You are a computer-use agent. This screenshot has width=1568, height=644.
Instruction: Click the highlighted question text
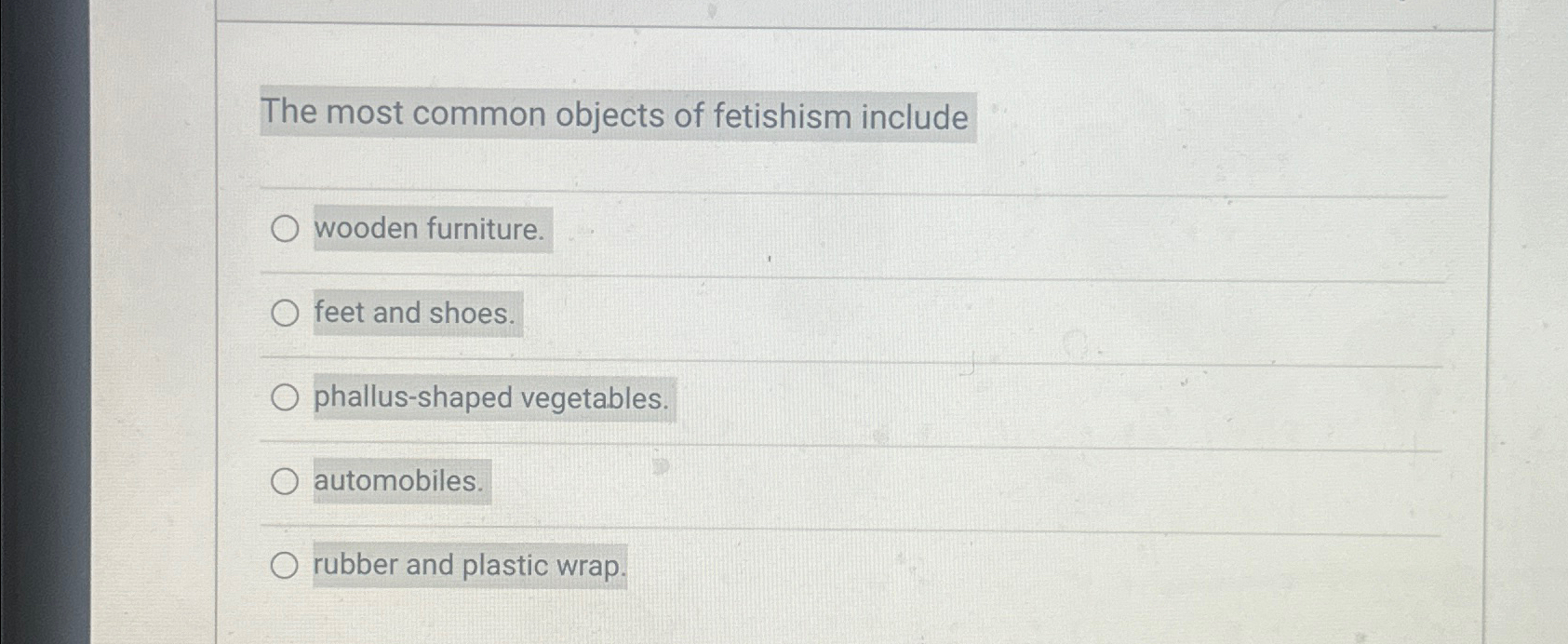[612, 114]
